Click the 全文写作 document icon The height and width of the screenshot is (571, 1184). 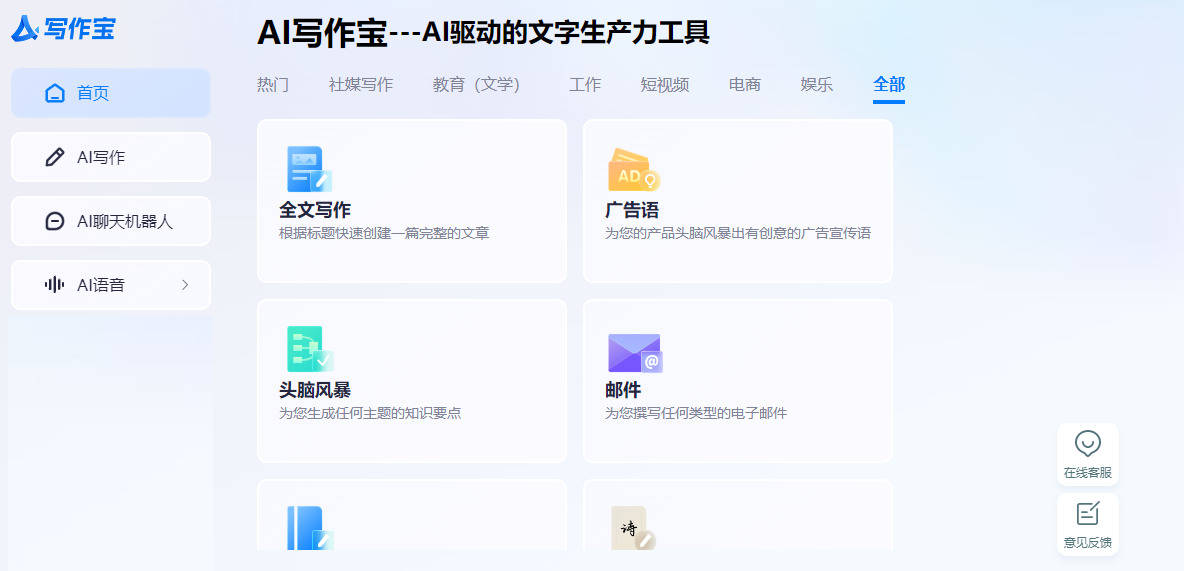[308, 169]
